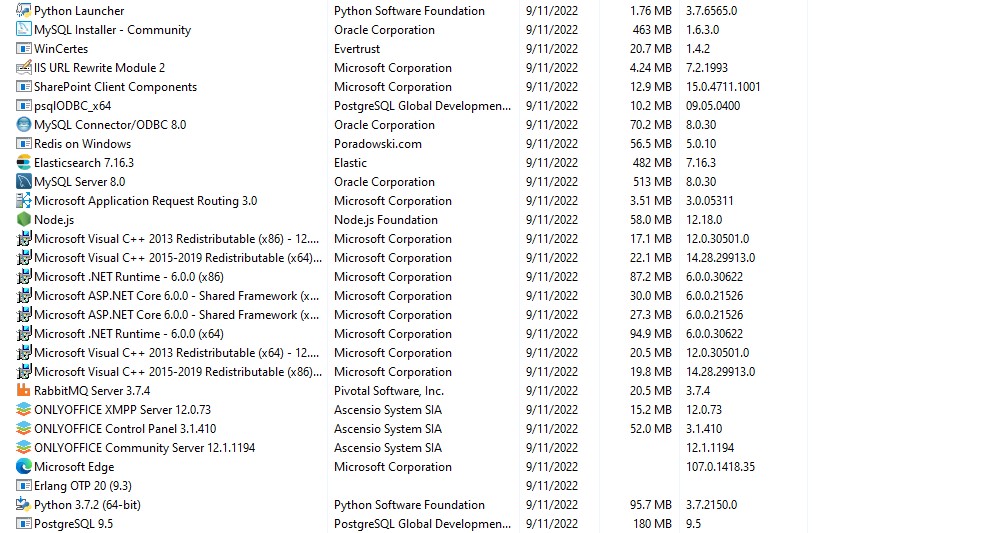Click the RabbitMQ Server 3.7.4 orange icon
985x533 pixels.
tap(23, 390)
